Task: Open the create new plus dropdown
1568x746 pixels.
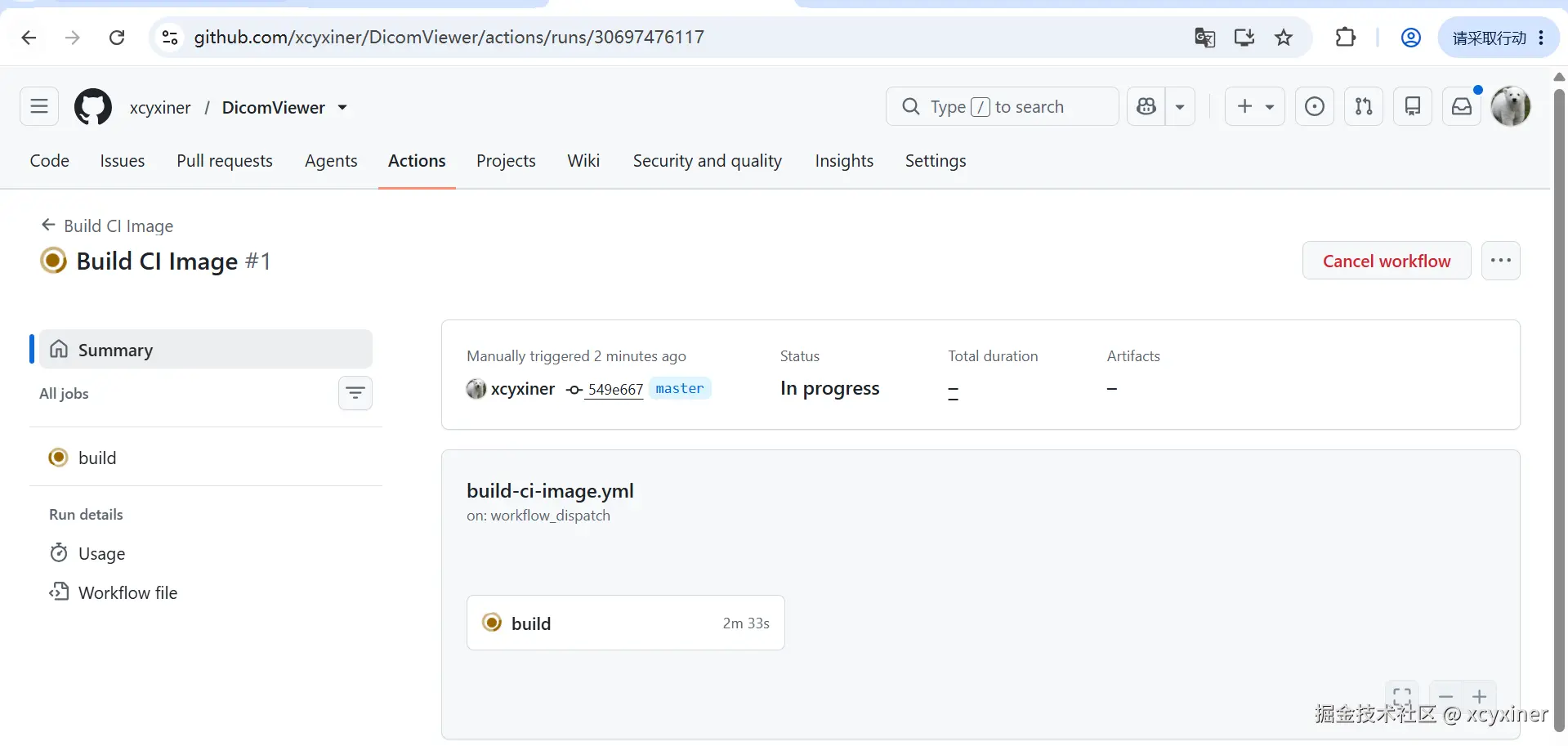Action: click(x=1255, y=106)
